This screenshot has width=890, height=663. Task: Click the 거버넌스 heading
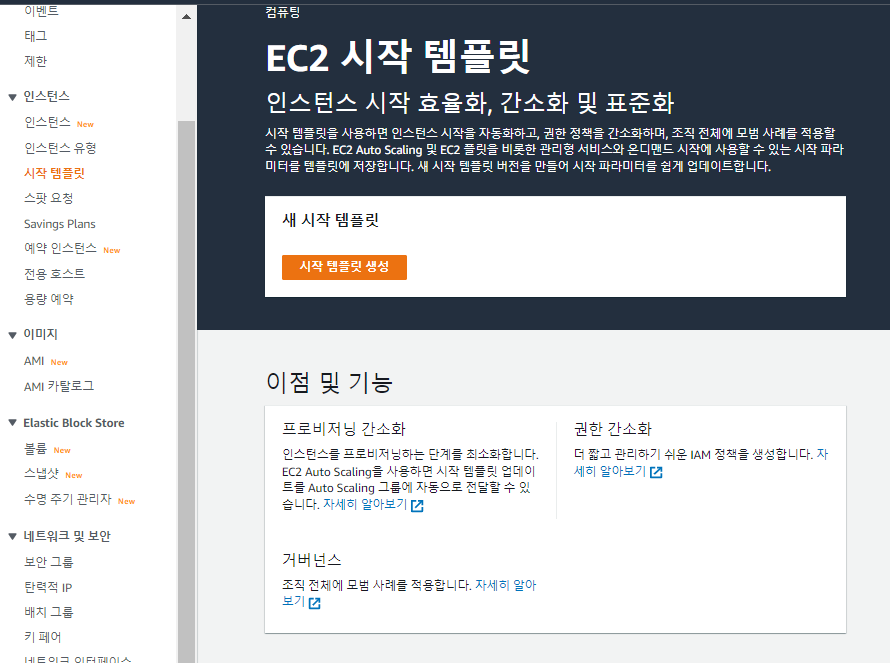312,560
